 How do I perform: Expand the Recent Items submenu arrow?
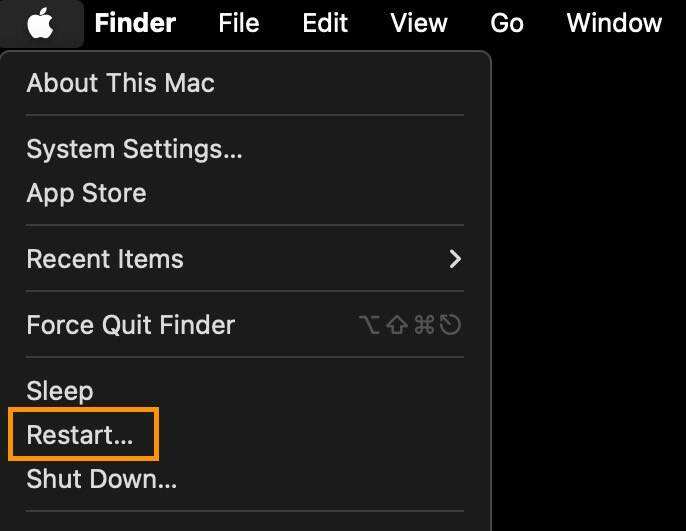coord(455,259)
